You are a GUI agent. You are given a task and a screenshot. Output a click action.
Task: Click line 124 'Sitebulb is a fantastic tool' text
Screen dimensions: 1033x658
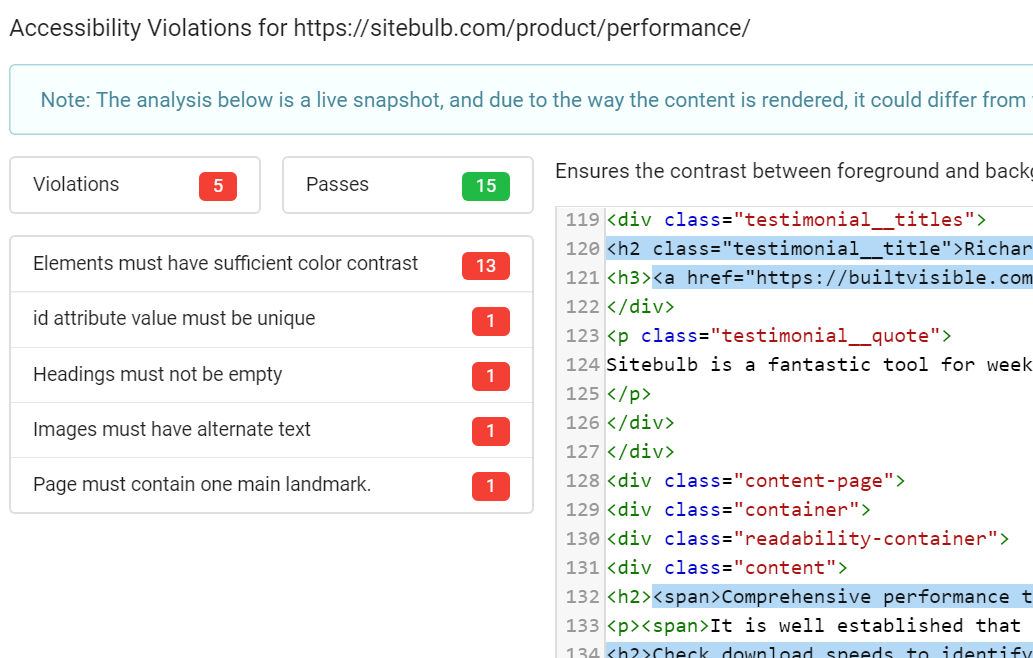(x=820, y=365)
